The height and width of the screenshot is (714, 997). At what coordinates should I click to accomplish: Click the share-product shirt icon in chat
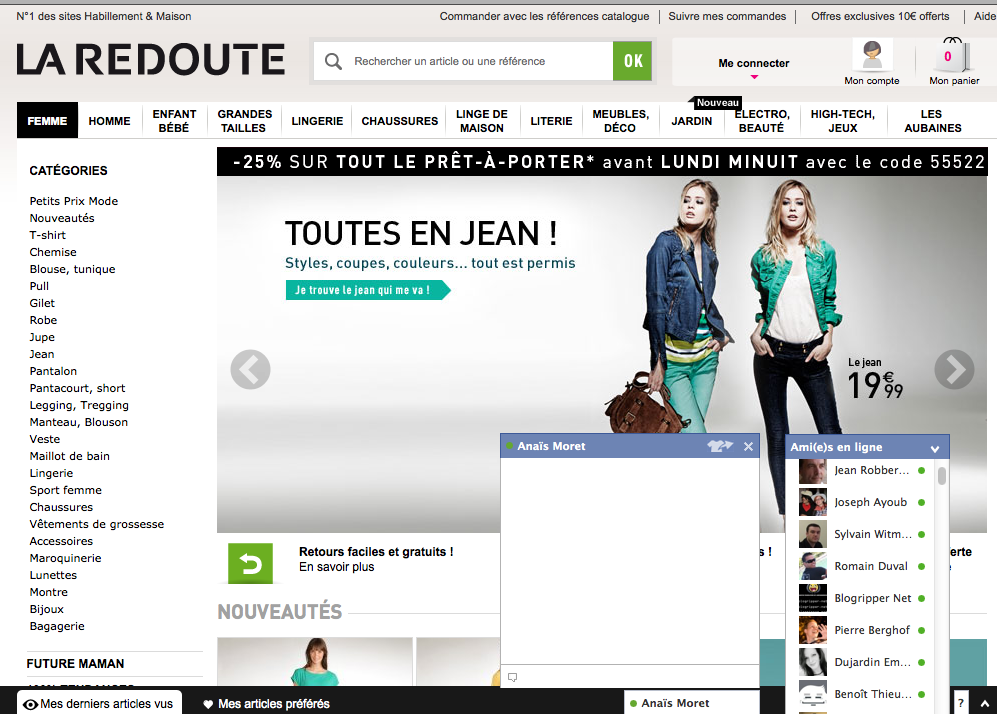720,446
